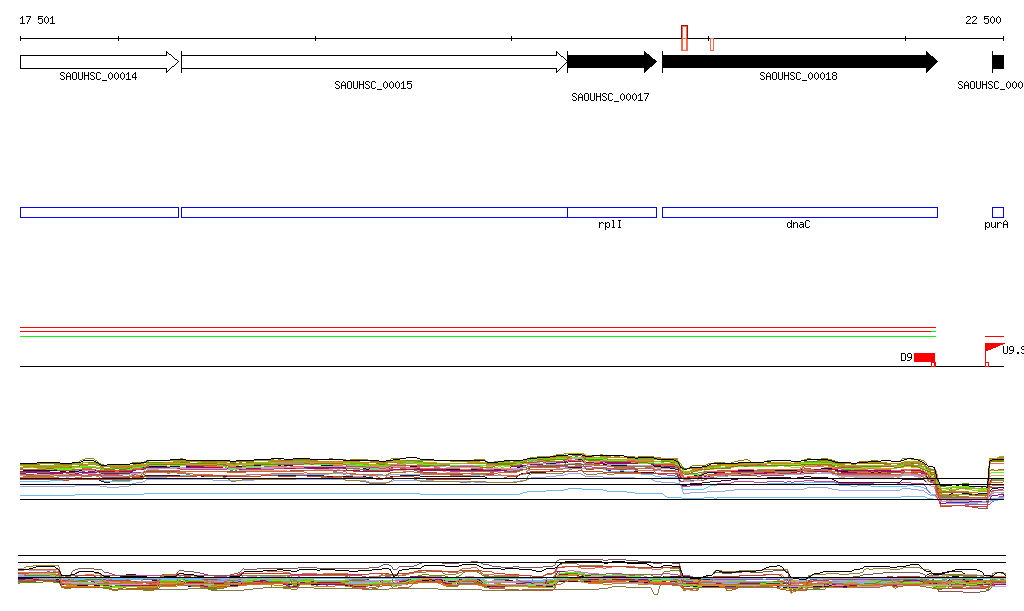Click the small orange marker on ruler
This screenshot has height=611, width=1024.
(x=711, y=42)
